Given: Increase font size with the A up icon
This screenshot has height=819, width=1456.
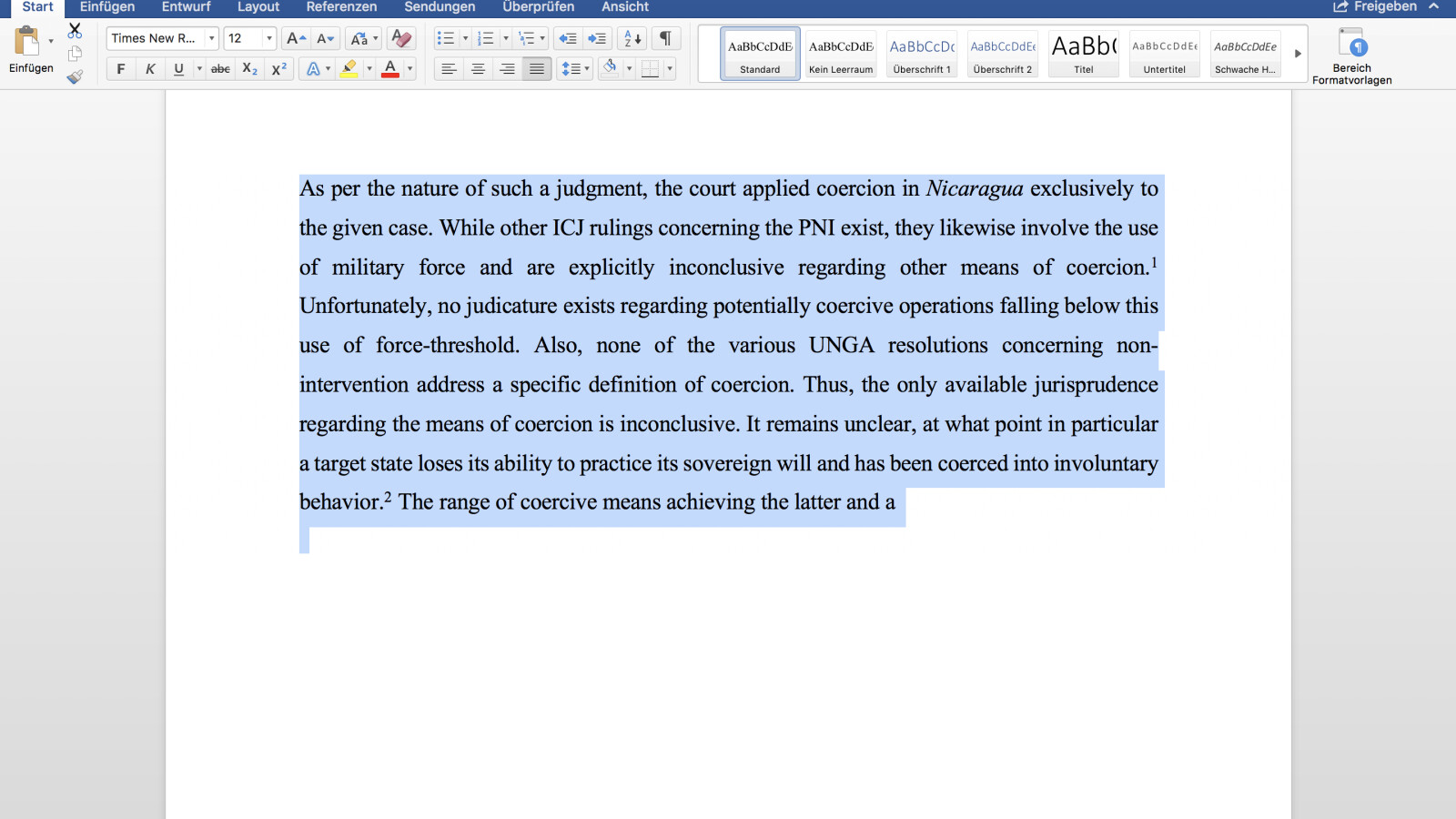Looking at the screenshot, I should (x=296, y=38).
